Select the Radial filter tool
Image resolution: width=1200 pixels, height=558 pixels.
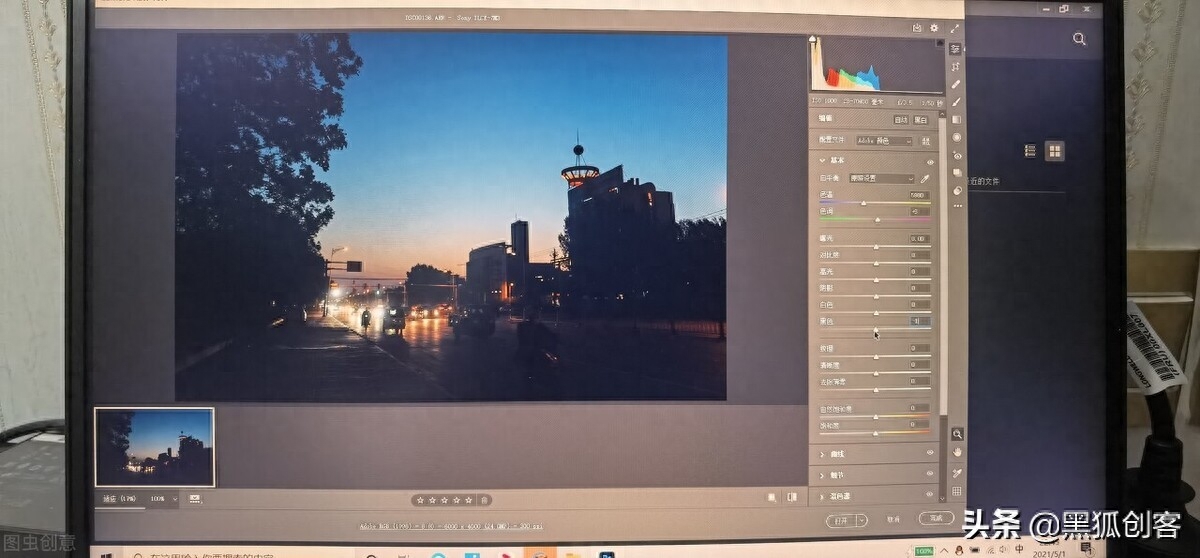pyautogui.click(x=956, y=137)
